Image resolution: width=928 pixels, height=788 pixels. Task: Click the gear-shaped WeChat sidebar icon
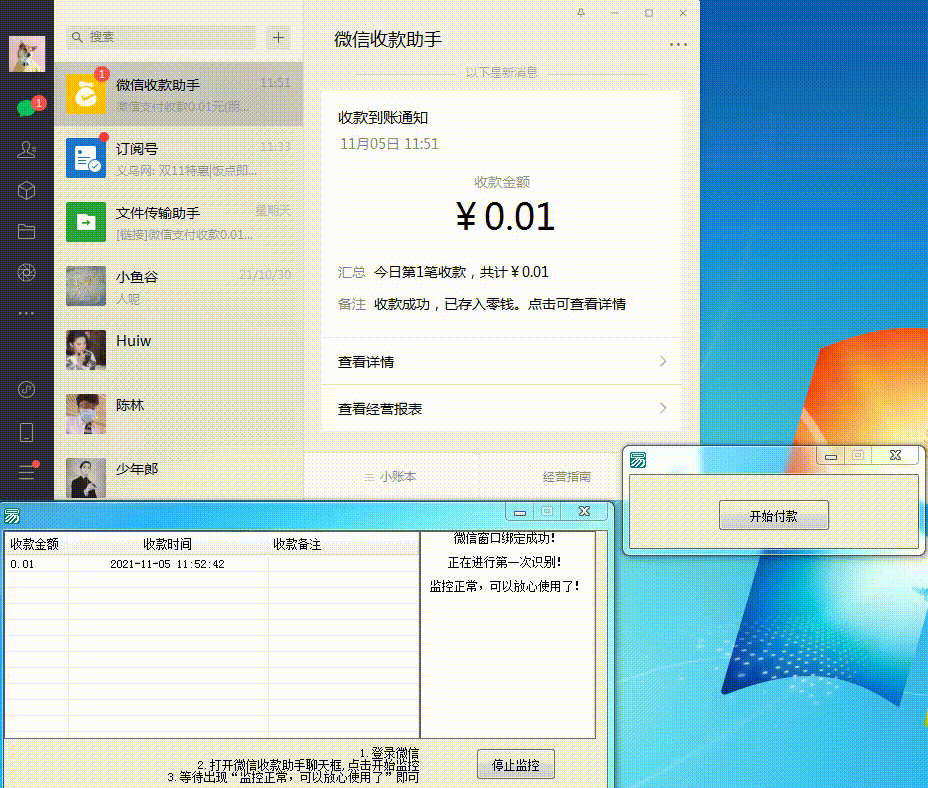pos(27,272)
